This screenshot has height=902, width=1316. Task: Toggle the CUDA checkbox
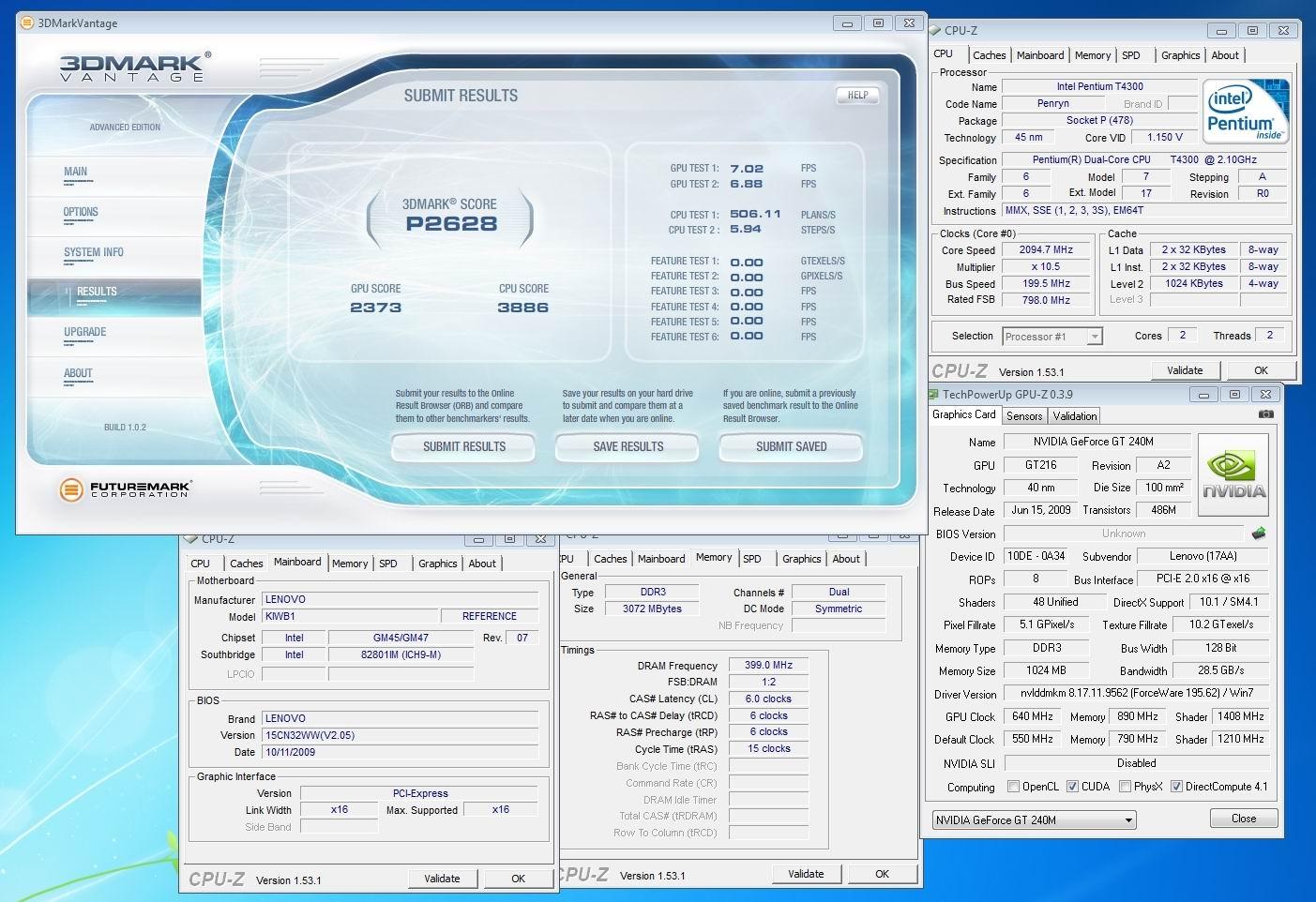point(1071,787)
